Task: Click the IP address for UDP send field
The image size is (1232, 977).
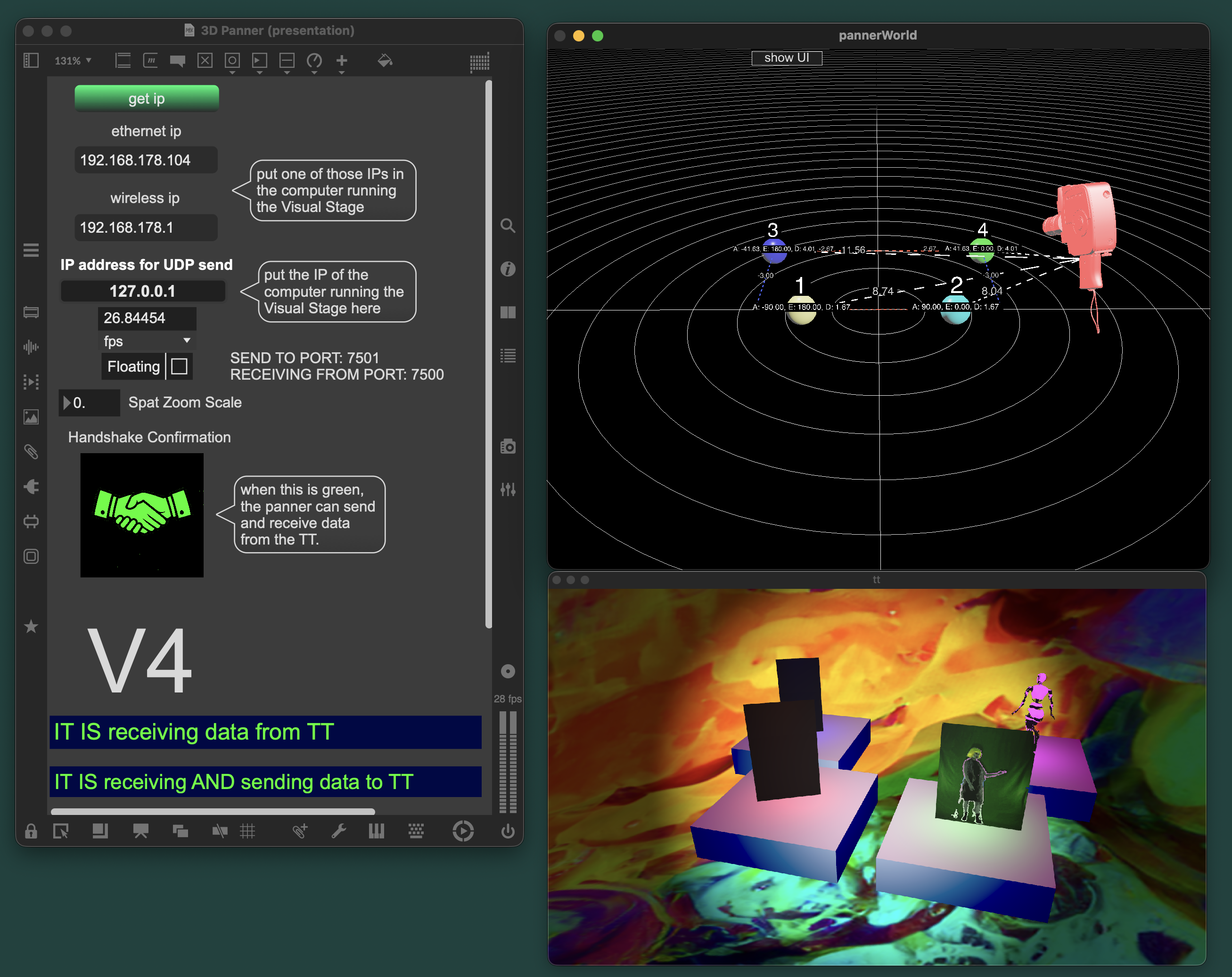Action: (143, 291)
